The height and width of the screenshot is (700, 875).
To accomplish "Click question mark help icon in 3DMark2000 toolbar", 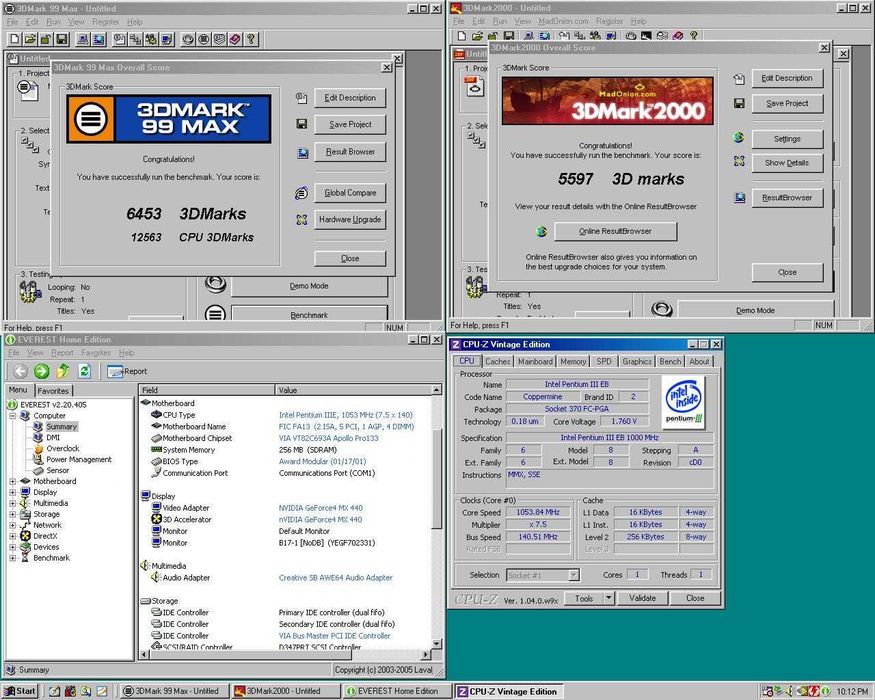I will [x=694, y=36].
